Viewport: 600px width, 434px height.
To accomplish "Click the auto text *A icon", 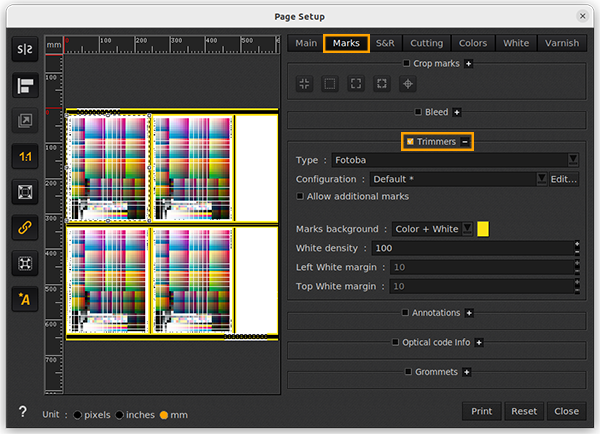I will click(24, 298).
